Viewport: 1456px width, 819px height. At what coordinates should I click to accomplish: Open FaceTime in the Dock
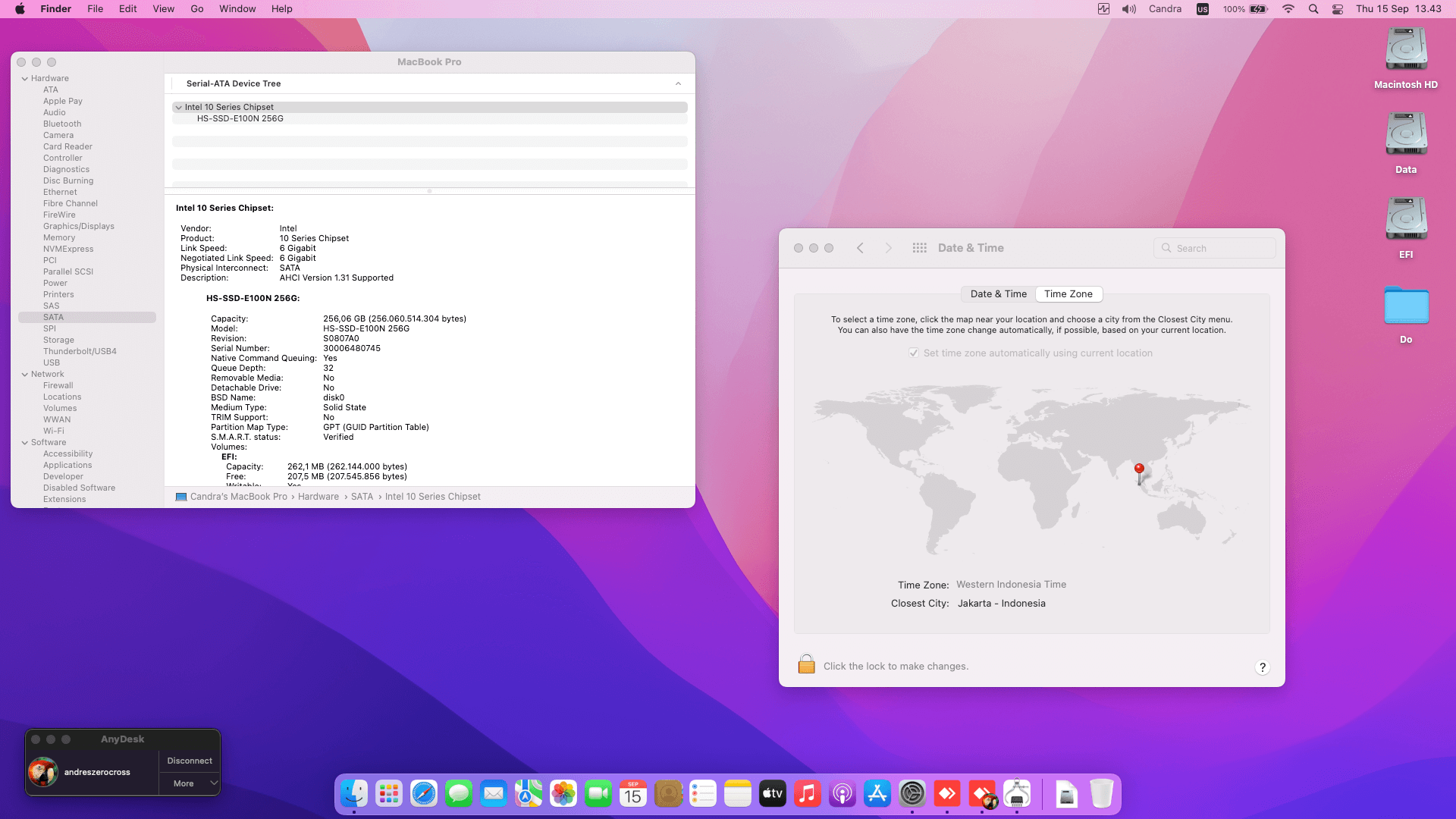[x=598, y=793]
